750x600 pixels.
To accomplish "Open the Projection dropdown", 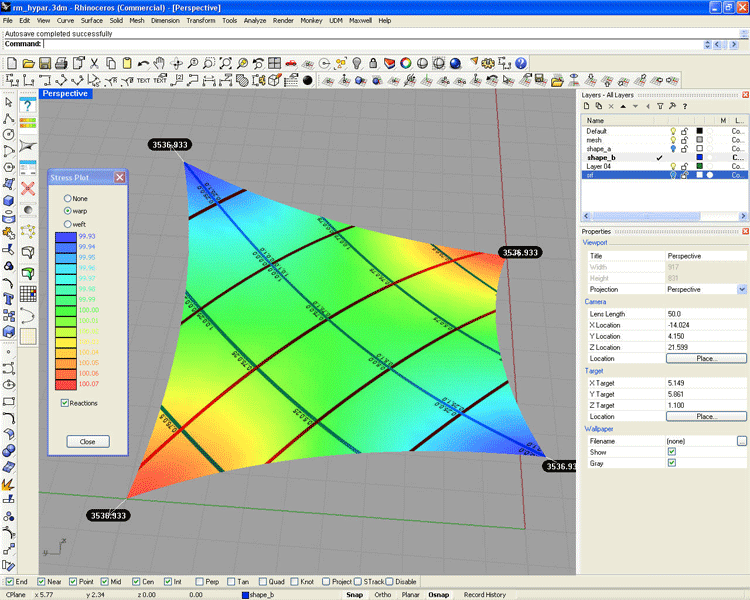I will 741,289.
